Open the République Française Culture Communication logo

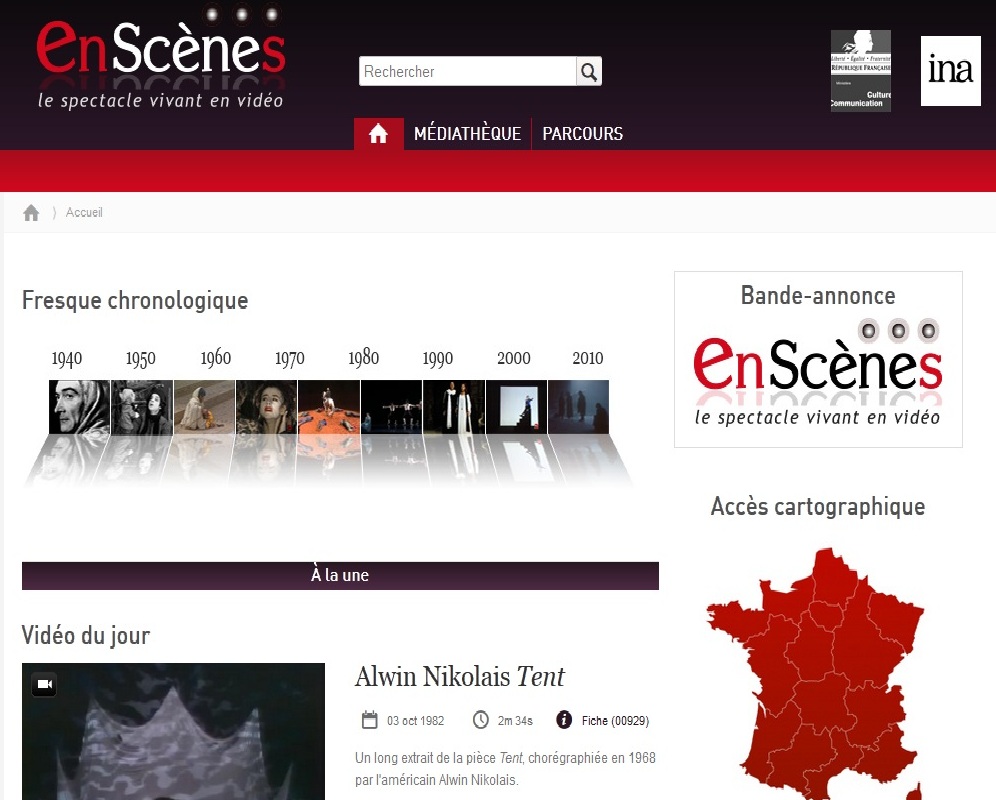[x=861, y=71]
